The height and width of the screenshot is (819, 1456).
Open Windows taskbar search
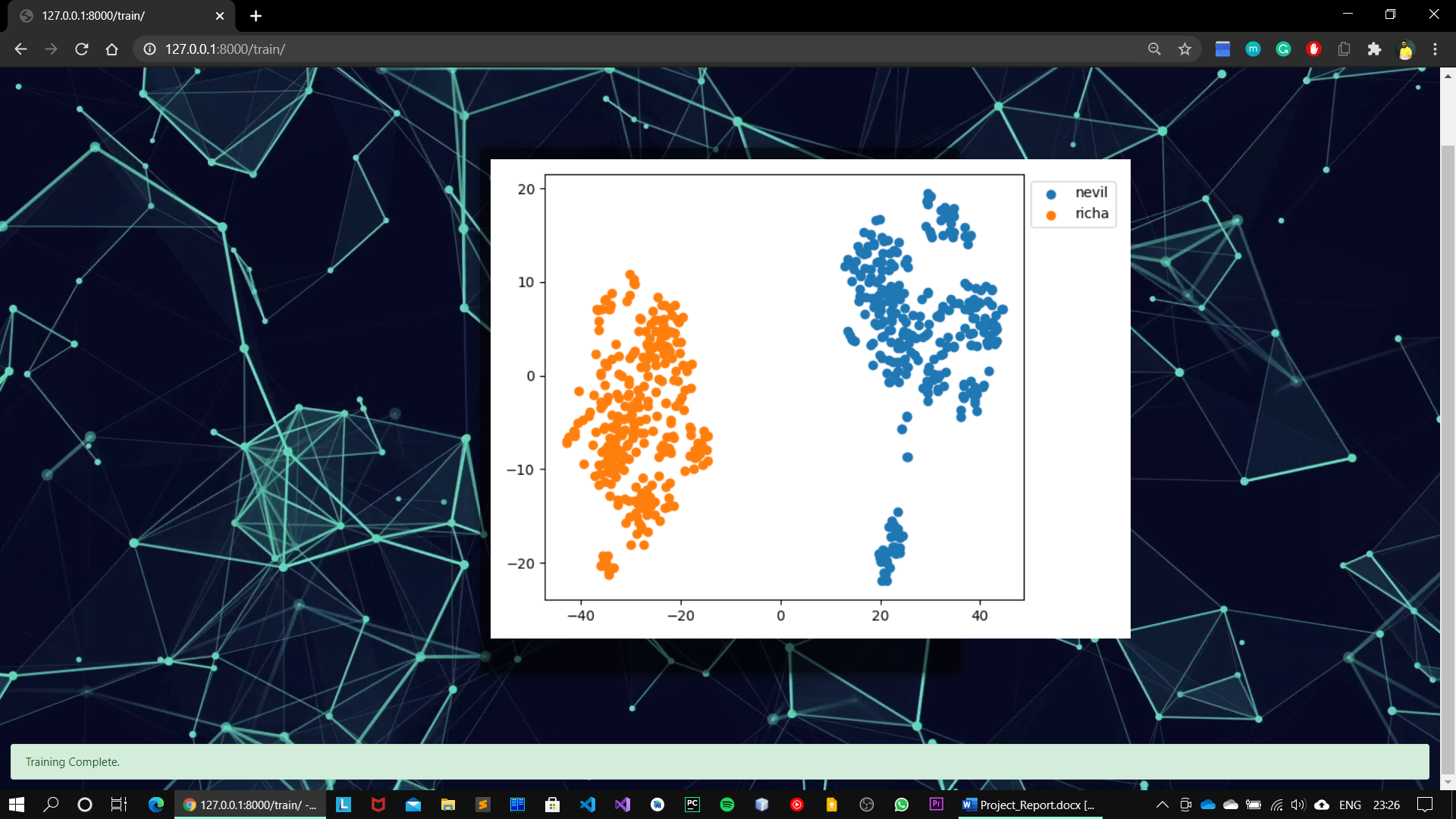point(51,805)
